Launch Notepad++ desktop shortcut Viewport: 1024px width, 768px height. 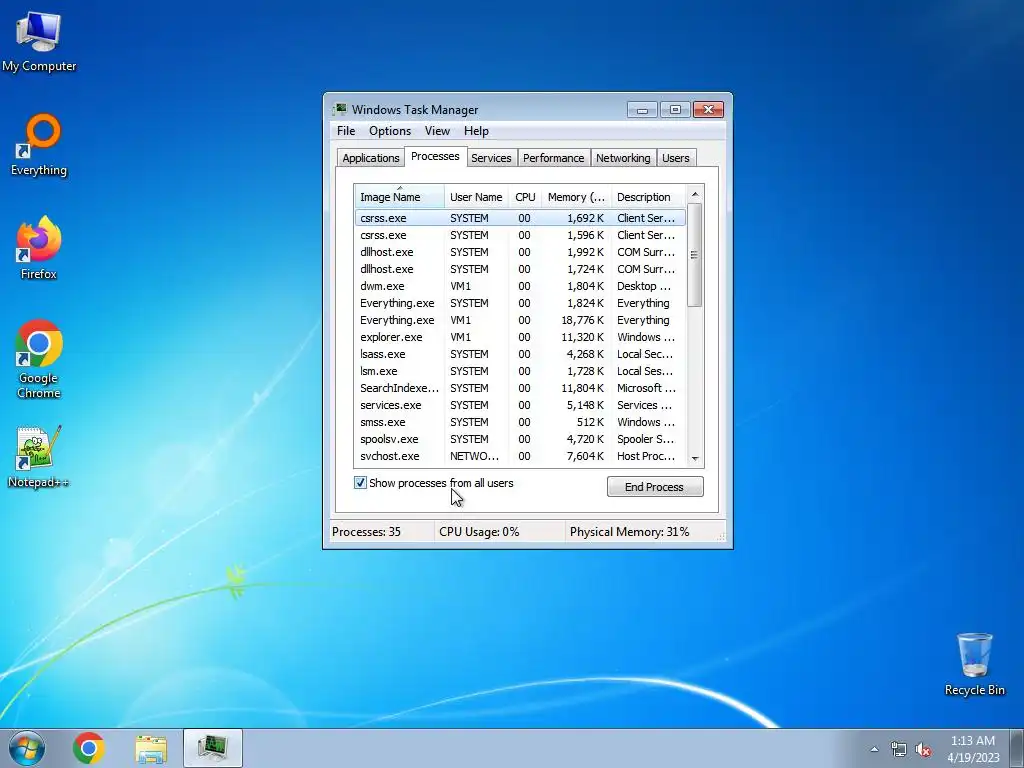tap(39, 457)
